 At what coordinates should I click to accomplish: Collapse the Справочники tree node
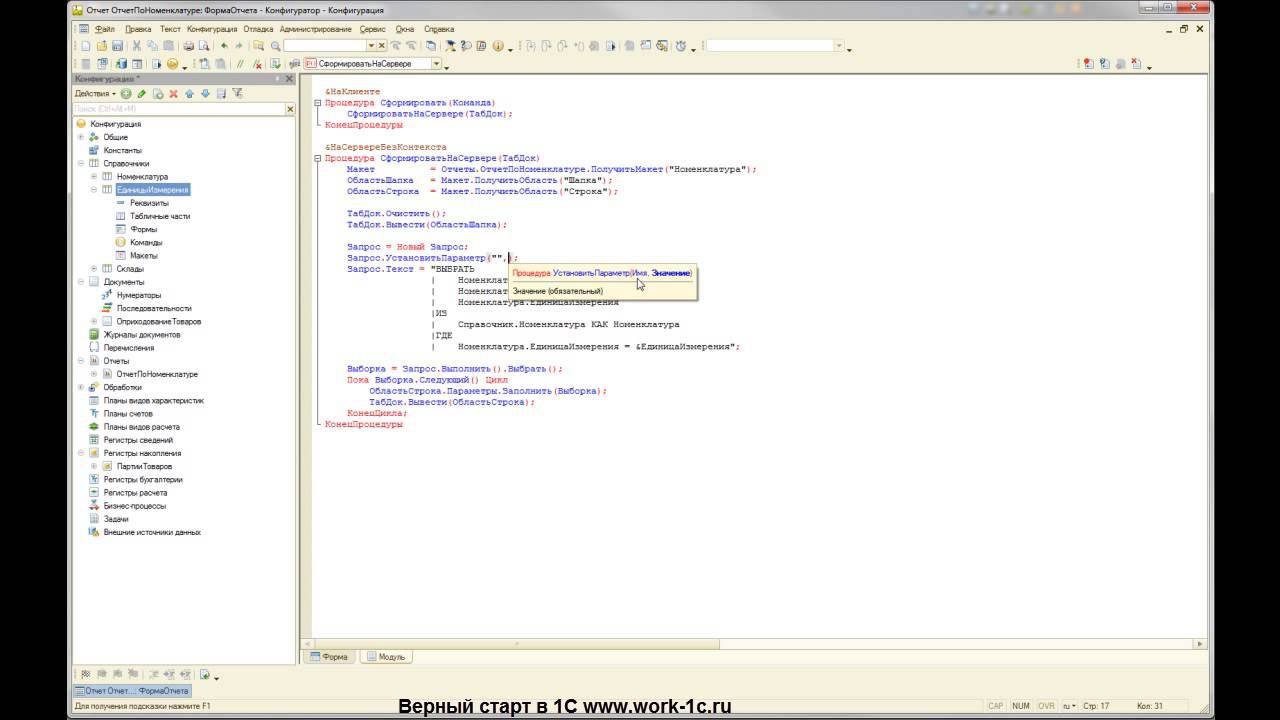81,163
